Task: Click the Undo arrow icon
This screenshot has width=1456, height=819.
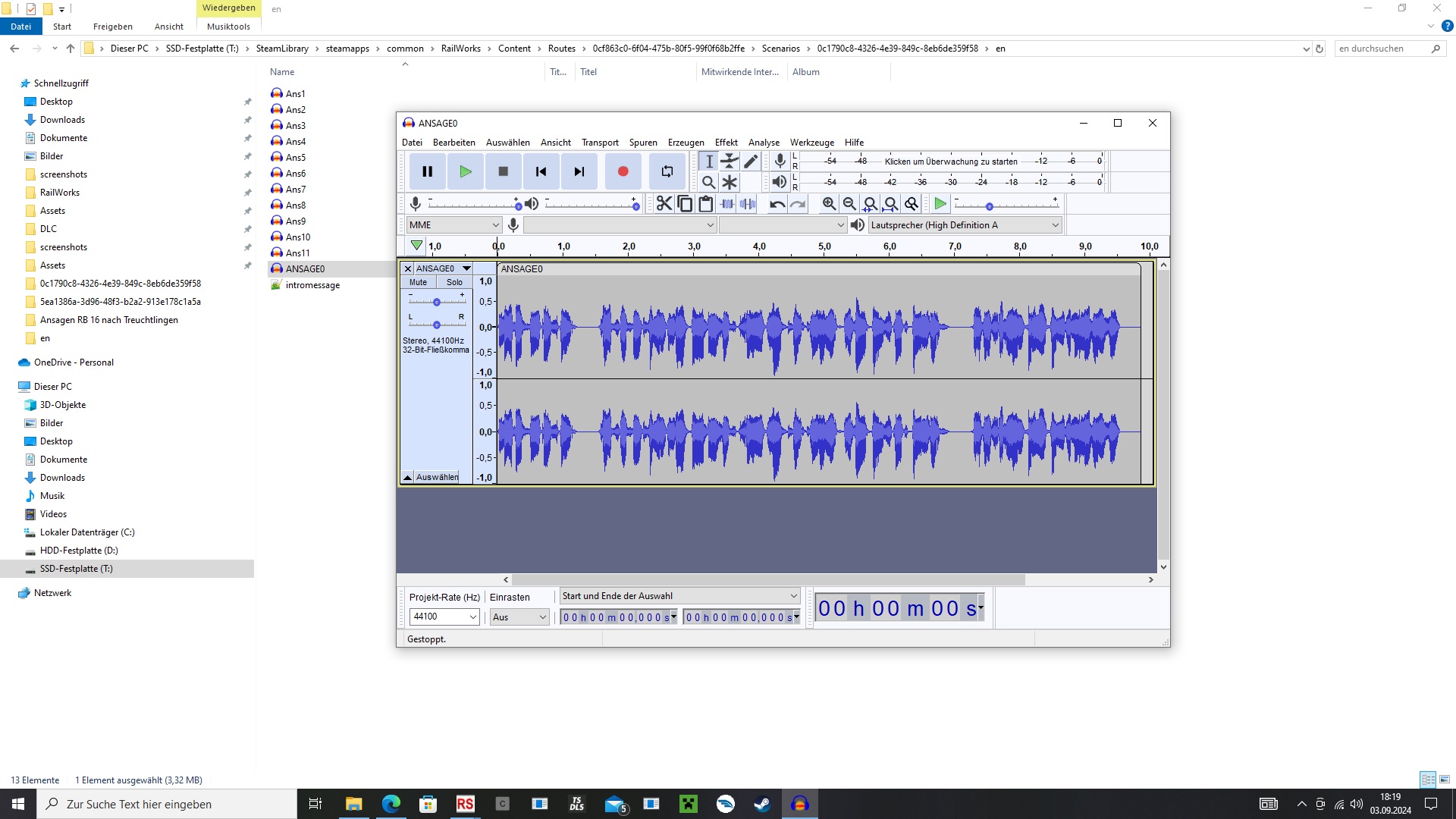Action: (777, 204)
